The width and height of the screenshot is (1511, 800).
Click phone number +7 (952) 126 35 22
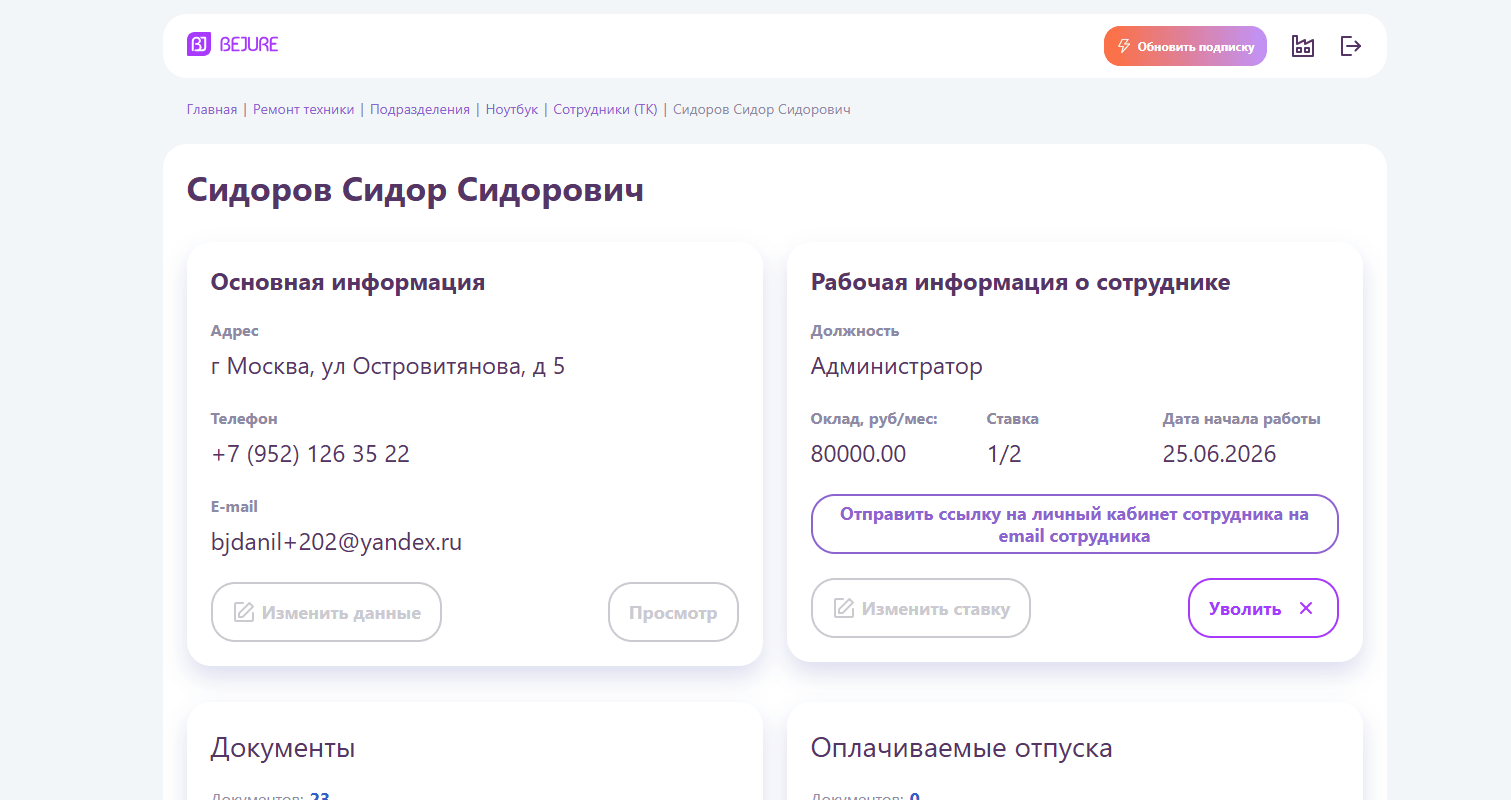pyautogui.click(x=311, y=454)
